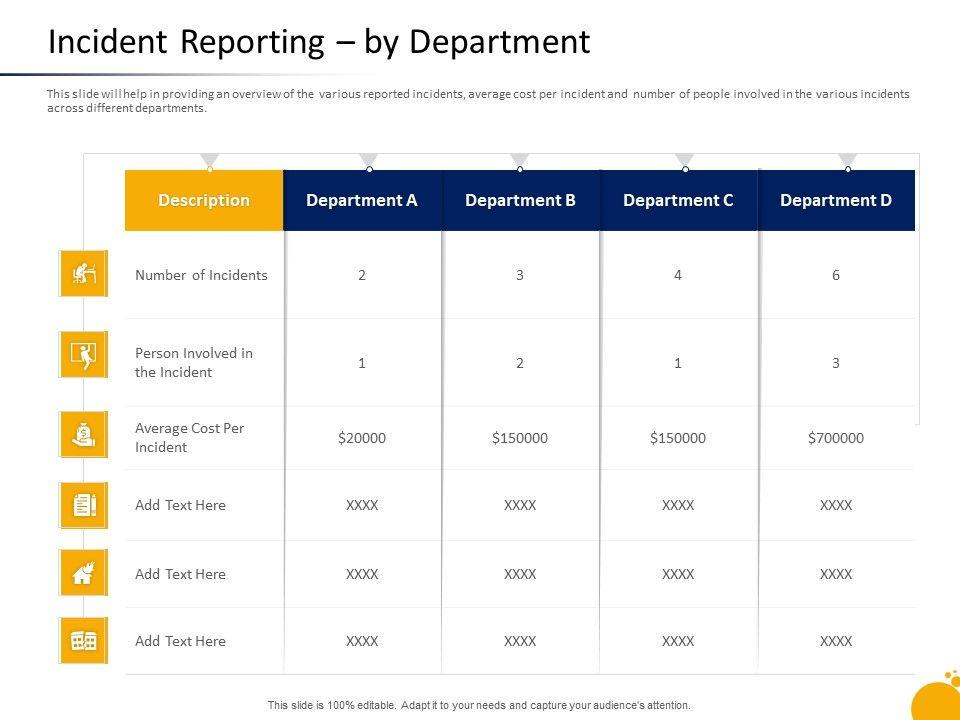Select the yellow Description header

(204, 200)
